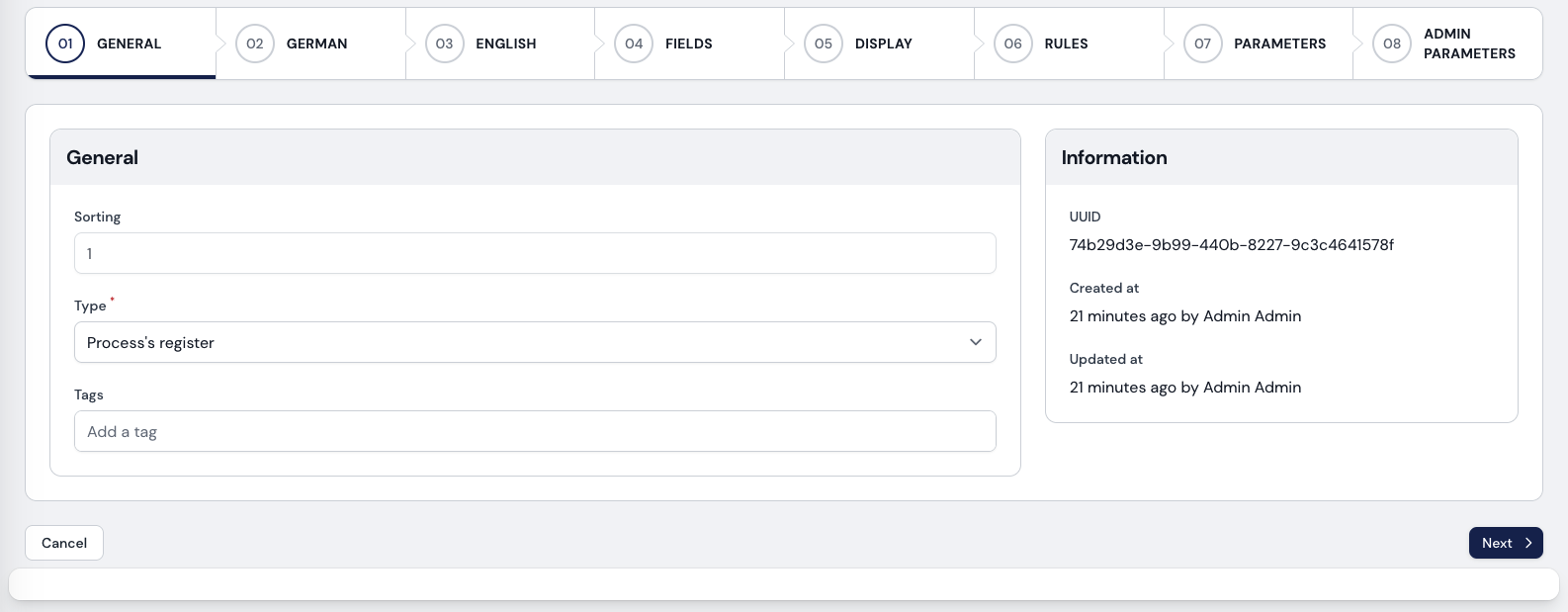Open the Type dropdown chevron
The width and height of the screenshot is (1568, 612).
click(976, 342)
